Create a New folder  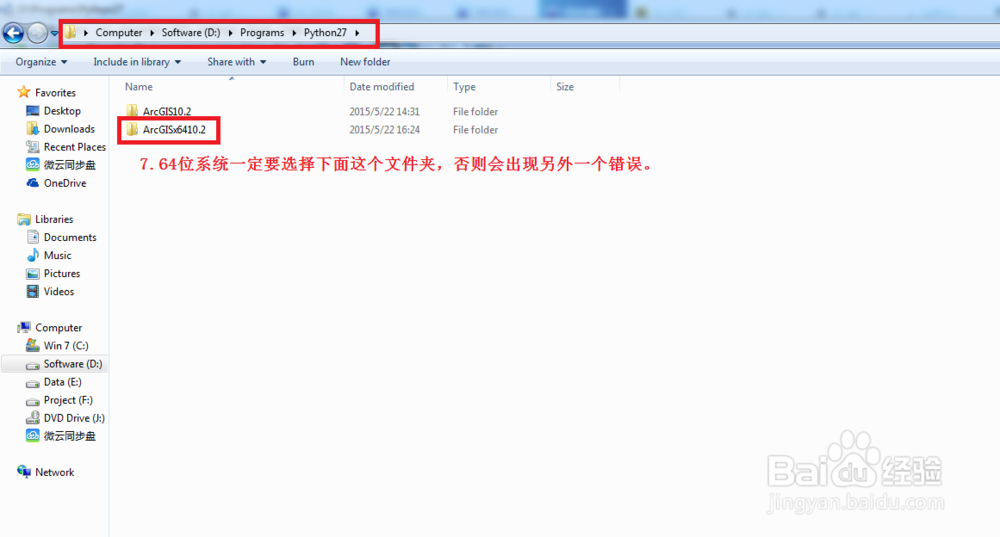(x=365, y=62)
